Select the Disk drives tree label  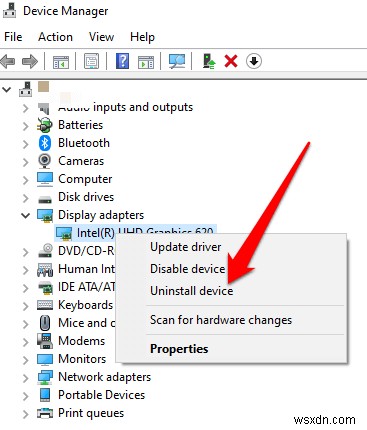(86, 197)
